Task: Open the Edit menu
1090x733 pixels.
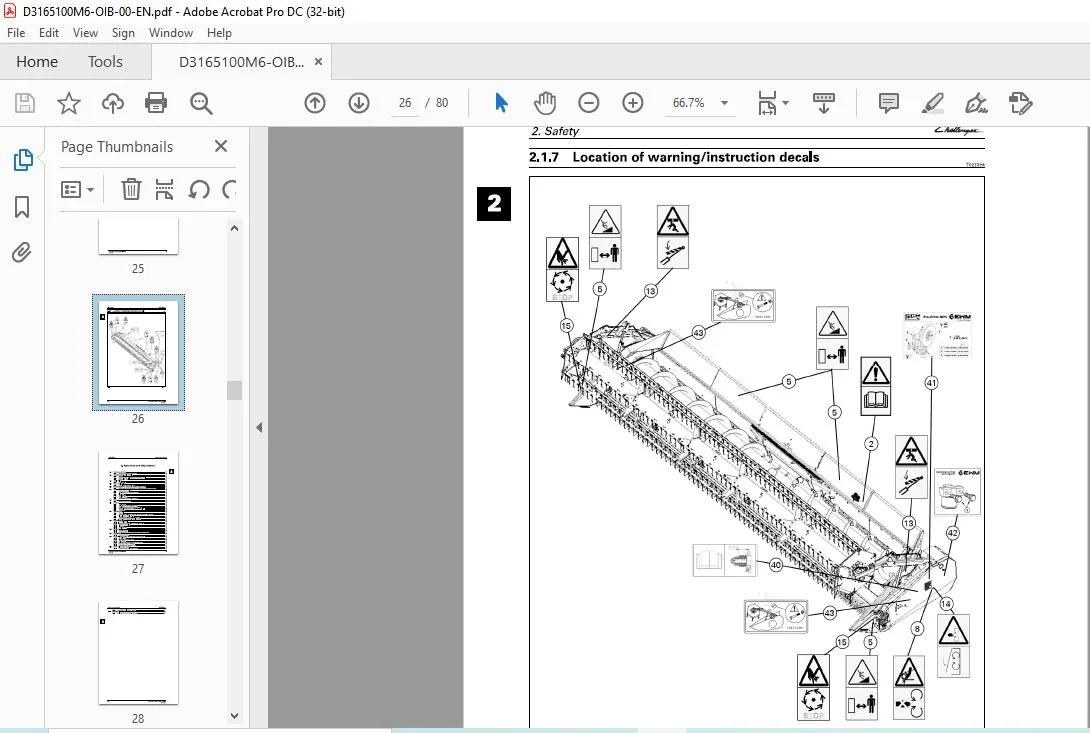Action: (49, 33)
